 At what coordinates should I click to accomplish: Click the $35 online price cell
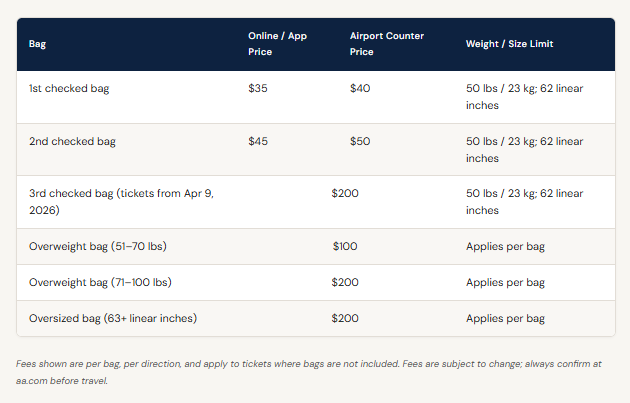point(258,88)
